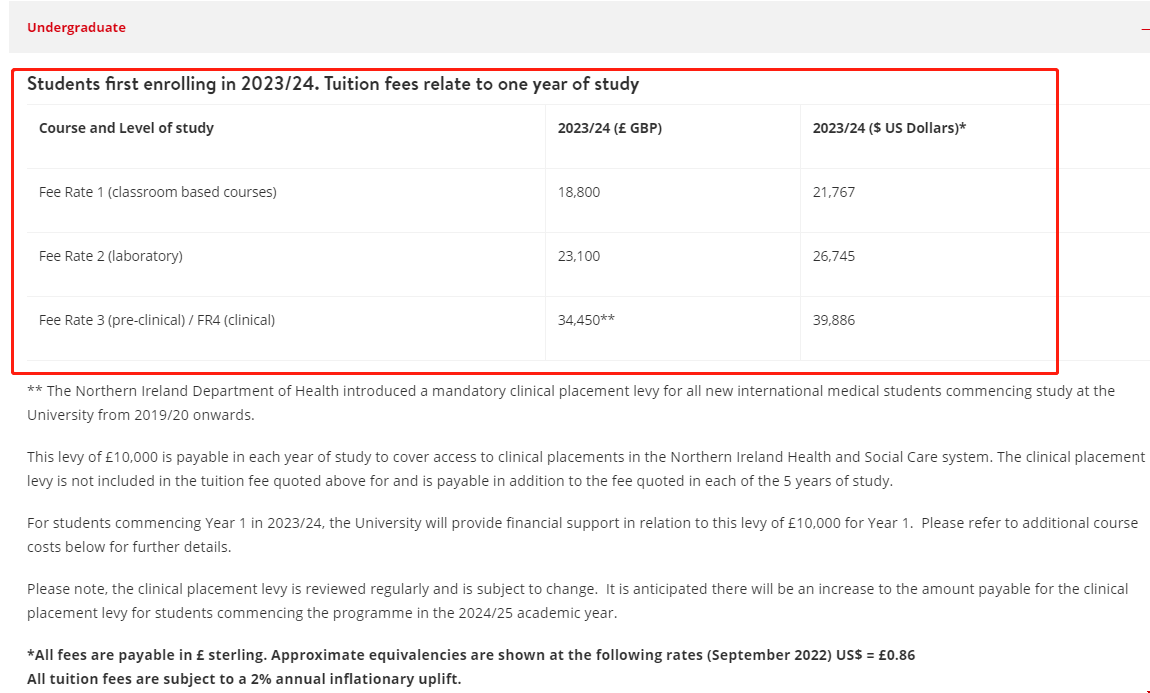Click the 'Students first enrolling in 2023/24' heading
1150x693 pixels.
coord(332,84)
